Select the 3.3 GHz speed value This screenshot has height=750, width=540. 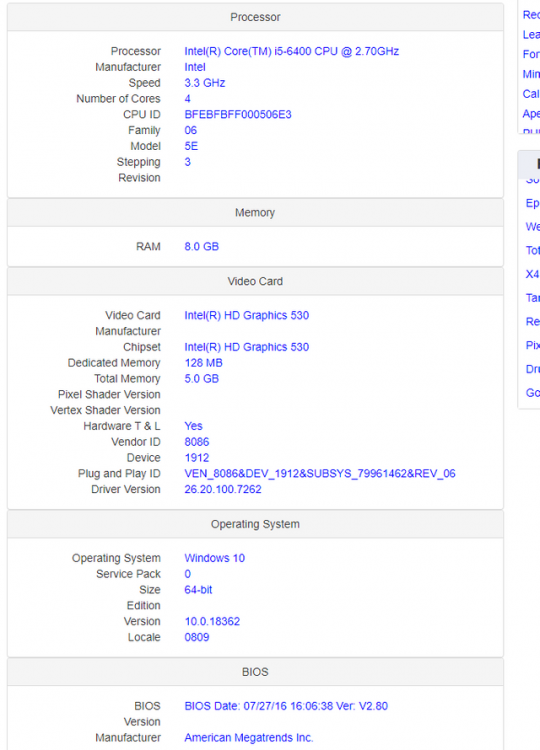coord(205,83)
